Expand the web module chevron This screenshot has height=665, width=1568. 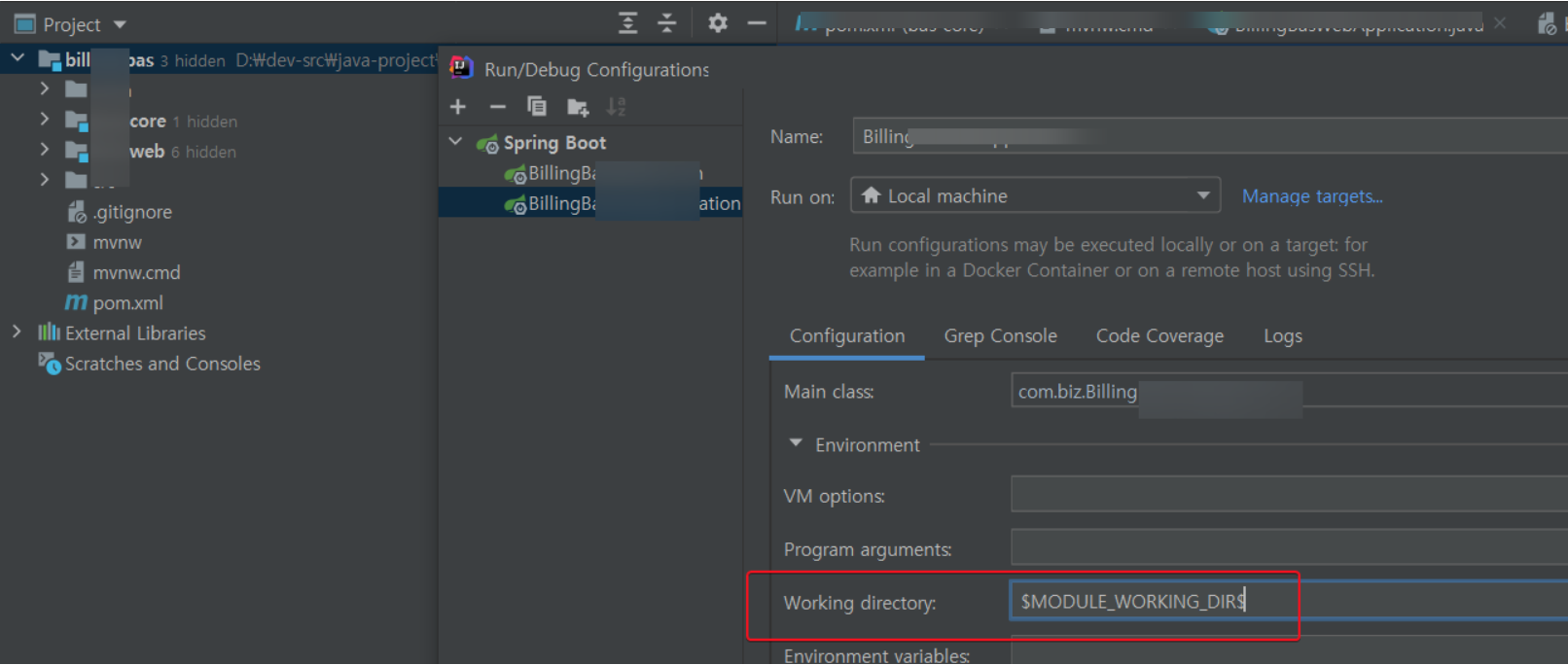[45, 149]
